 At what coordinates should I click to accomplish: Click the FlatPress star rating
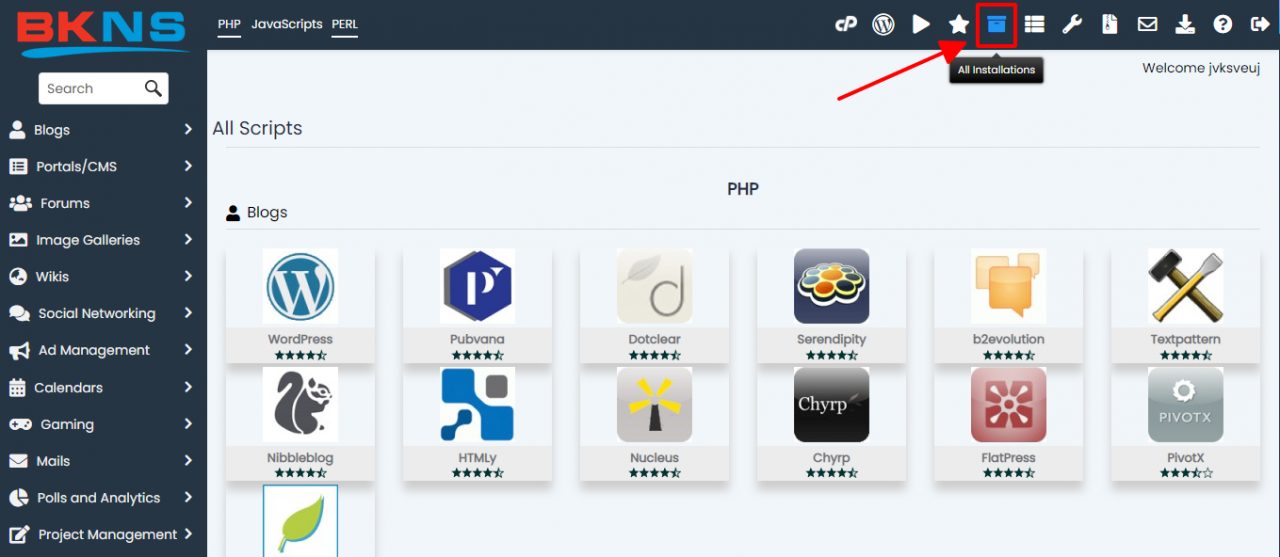coord(1008,473)
